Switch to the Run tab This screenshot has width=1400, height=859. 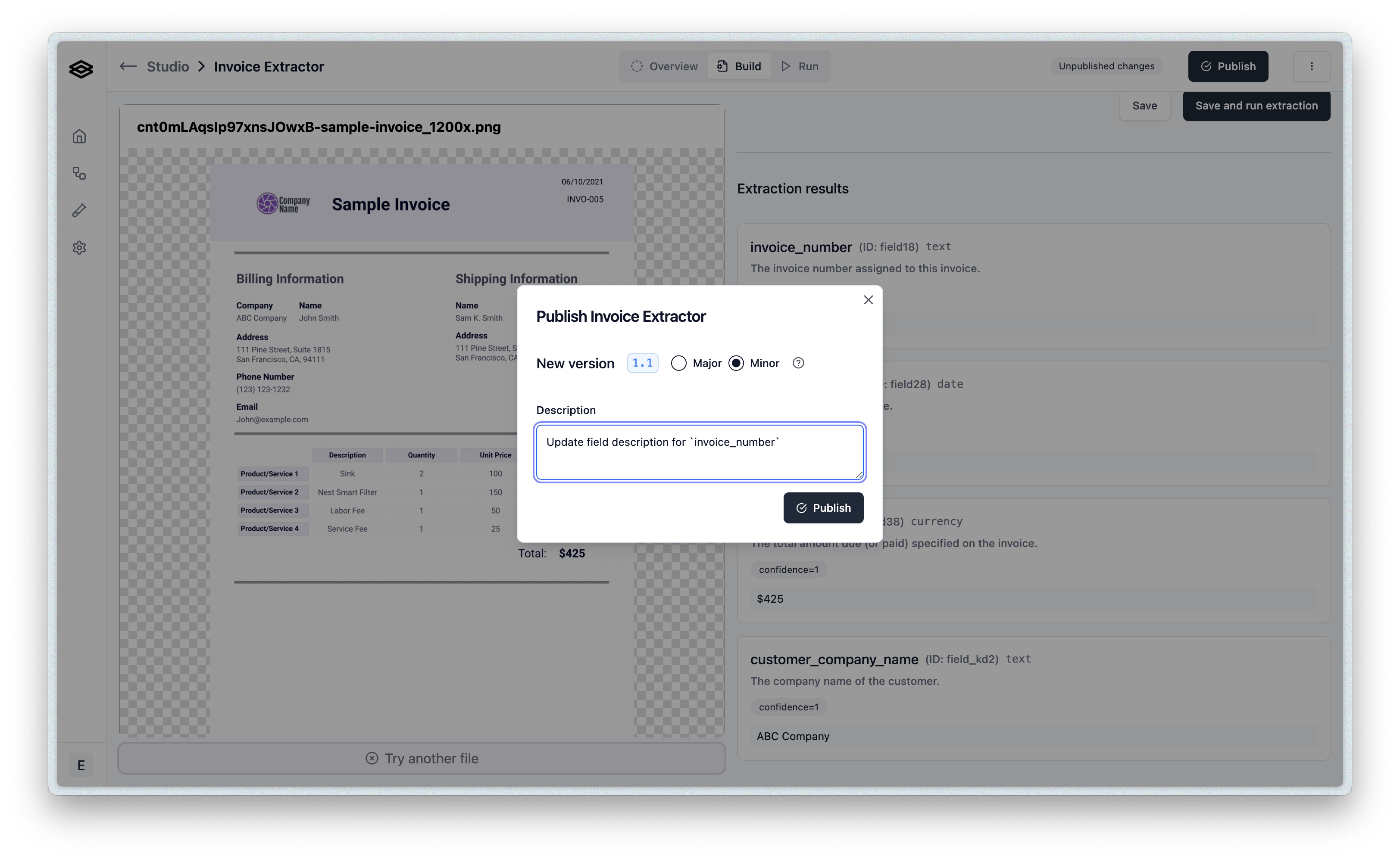800,66
